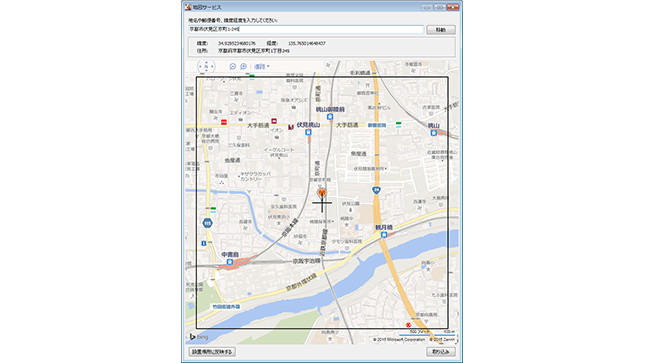This screenshot has width=646, height=363.
Task: Click the longitude value 135.765...
Action: point(307,43)
